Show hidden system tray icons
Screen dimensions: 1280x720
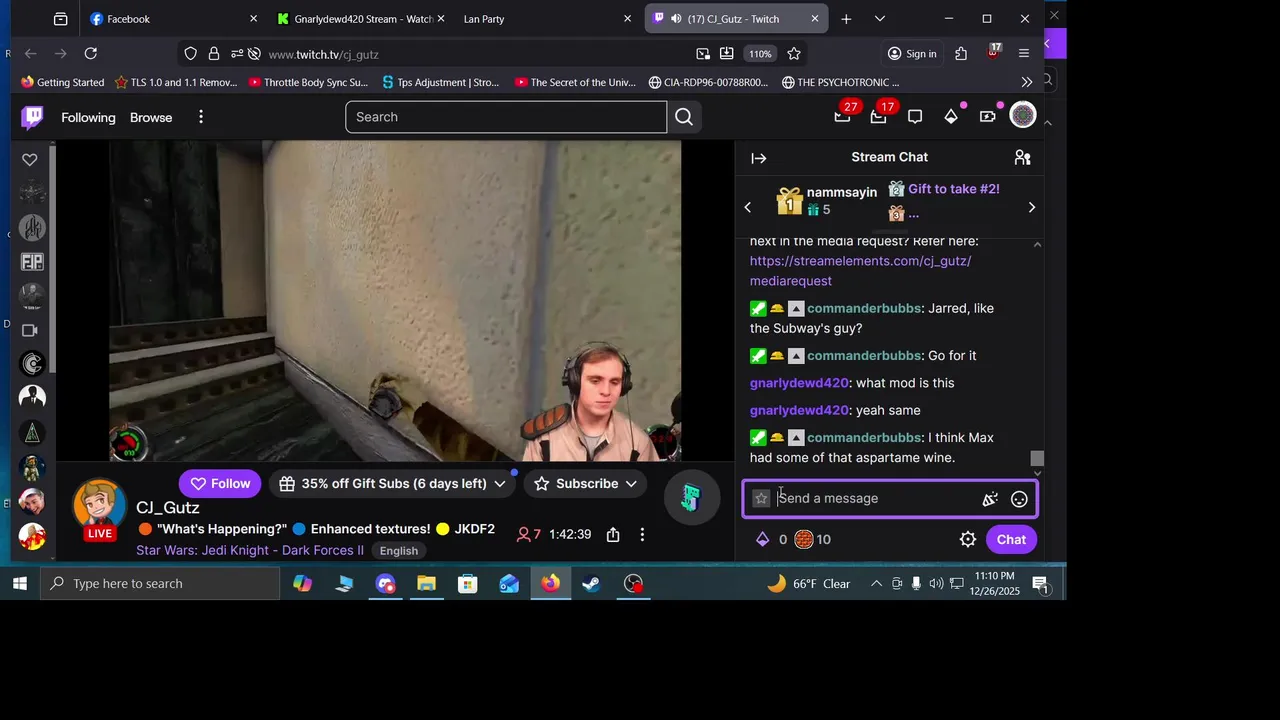coord(876,584)
